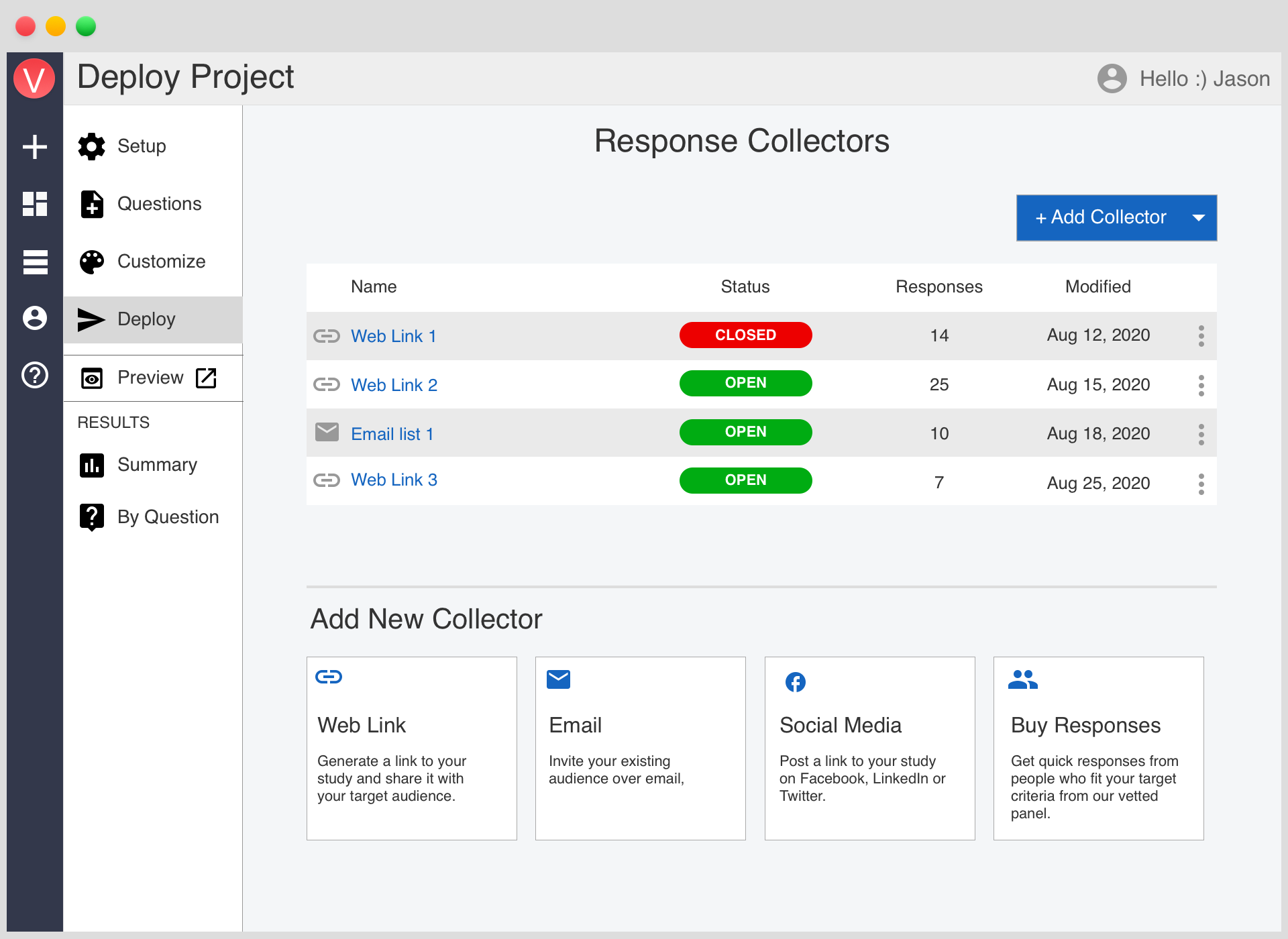Open options menu for Web Link 1
Screen dimensions: 1288x939
[1201, 335]
